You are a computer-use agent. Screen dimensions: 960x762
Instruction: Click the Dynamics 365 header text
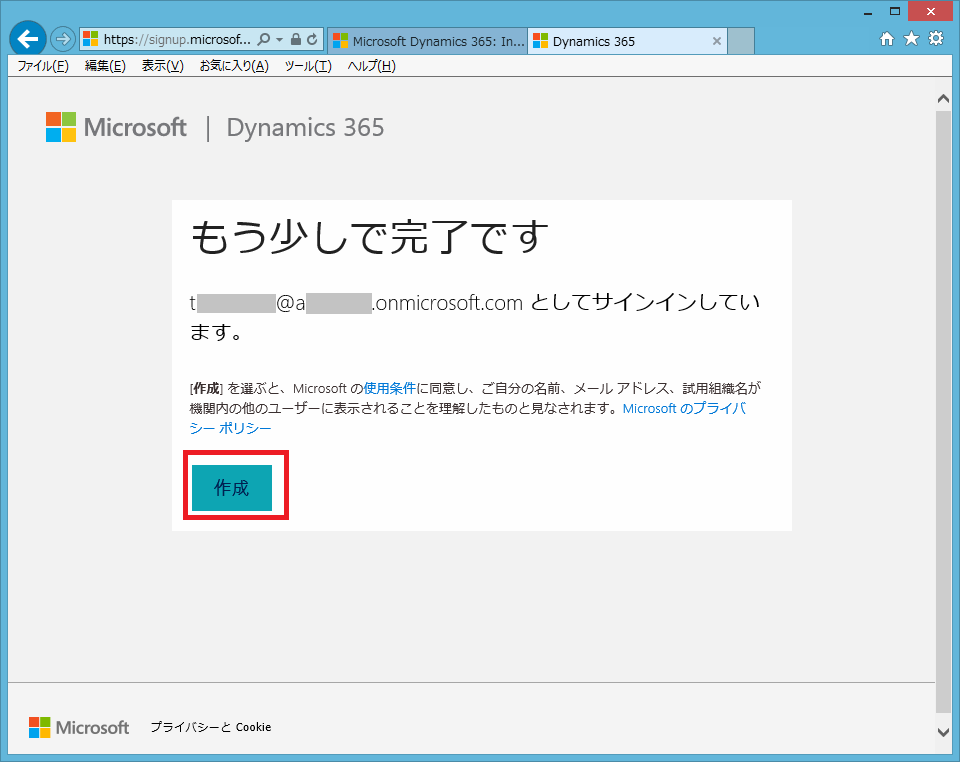tap(306, 127)
